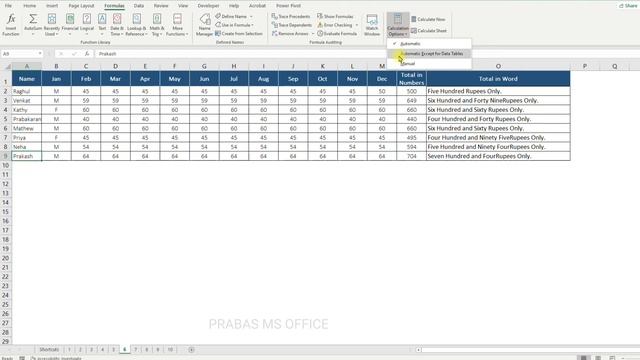Switch to the Home tab

(29, 6)
